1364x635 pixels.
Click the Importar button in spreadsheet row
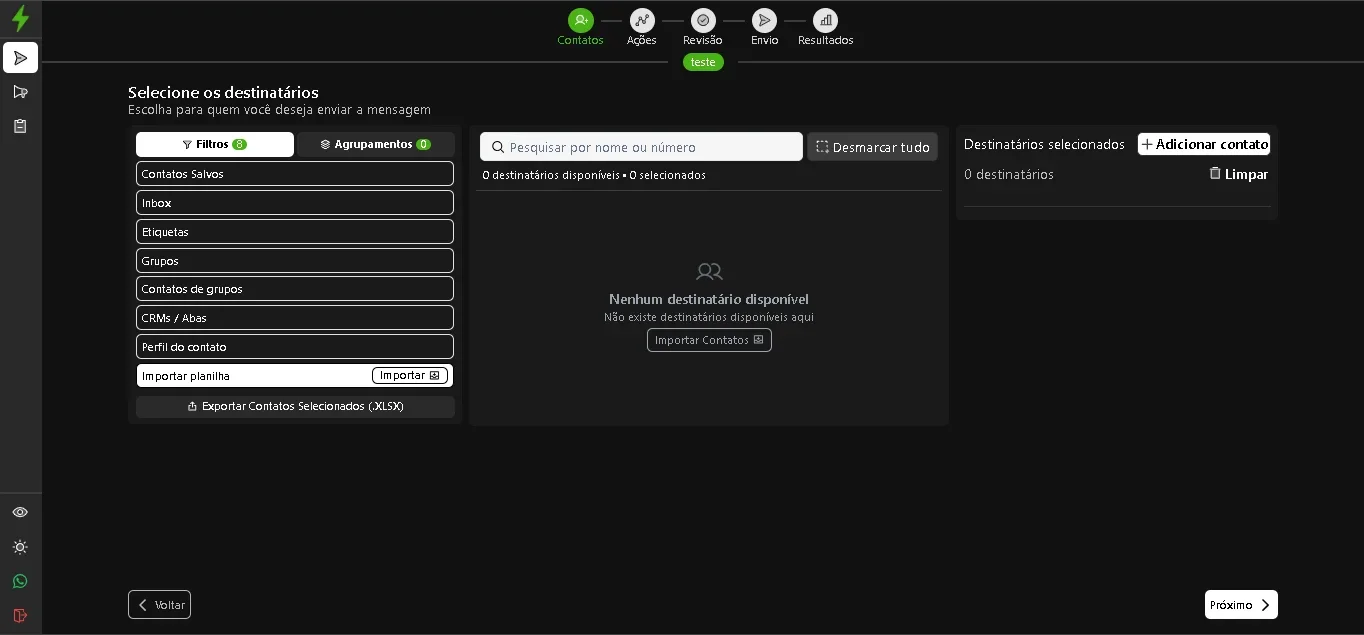tap(410, 376)
